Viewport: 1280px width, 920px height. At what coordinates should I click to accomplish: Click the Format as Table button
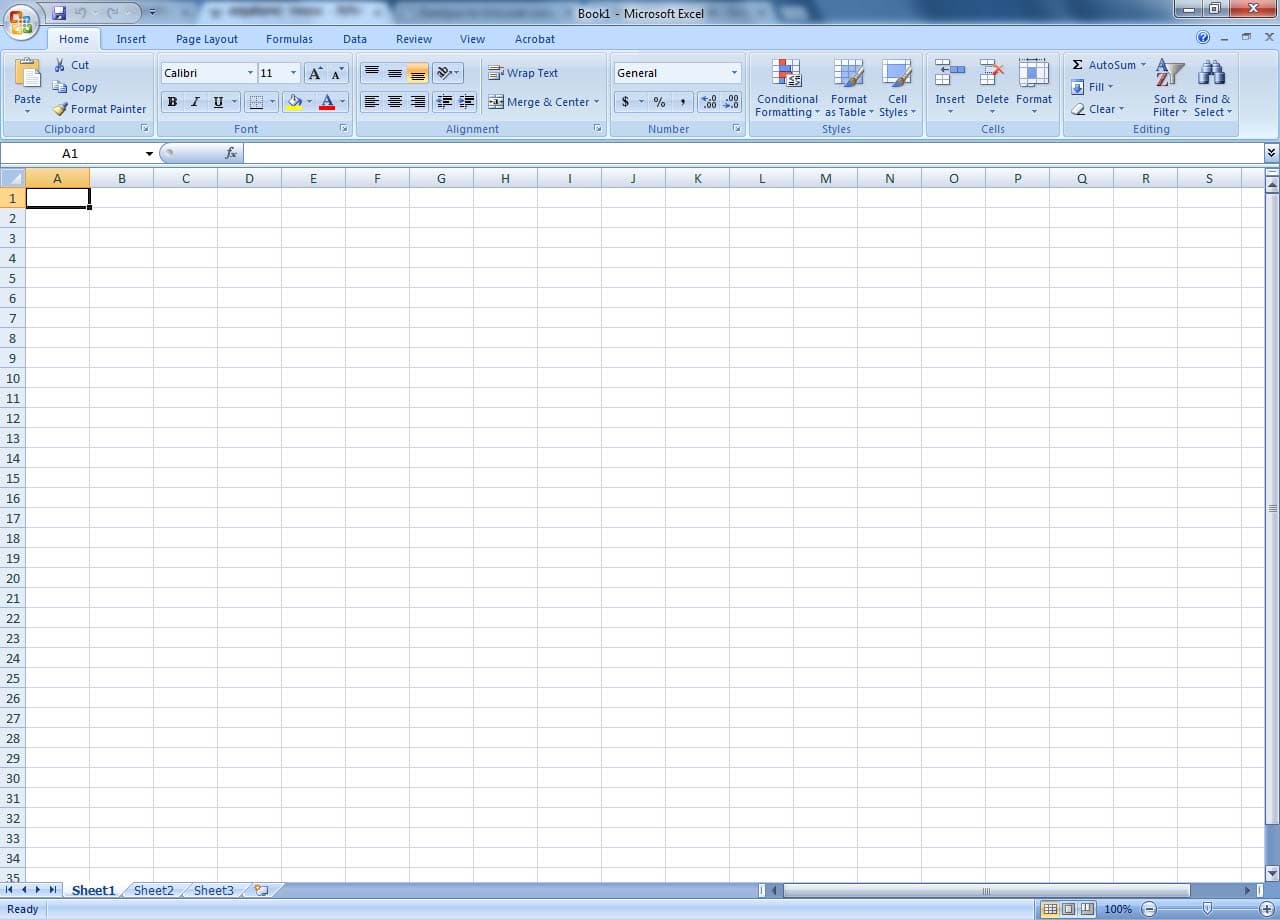click(849, 88)
